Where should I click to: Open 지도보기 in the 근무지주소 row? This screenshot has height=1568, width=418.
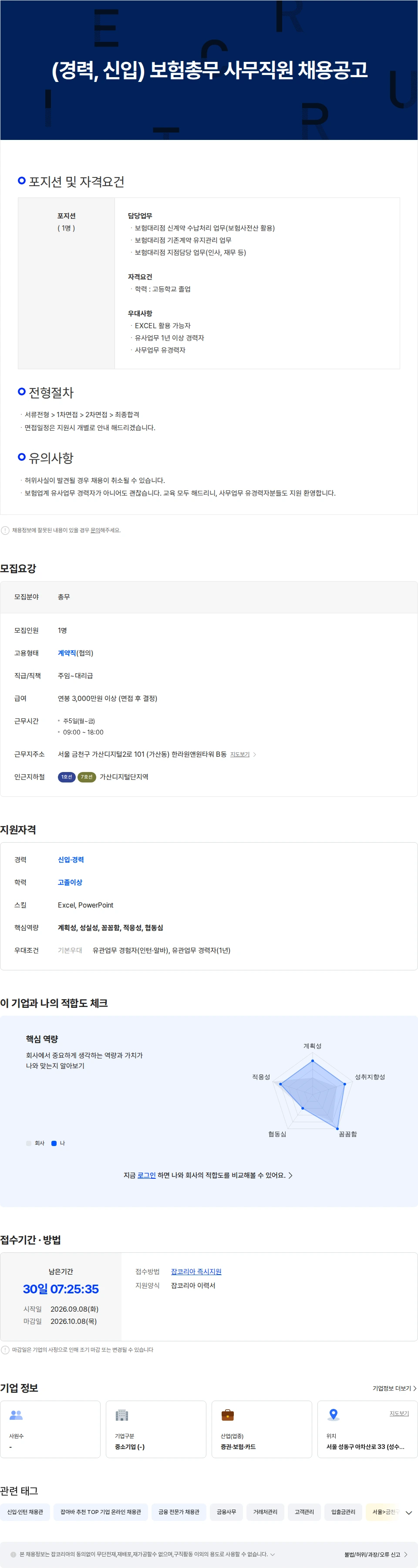(240, 755)
